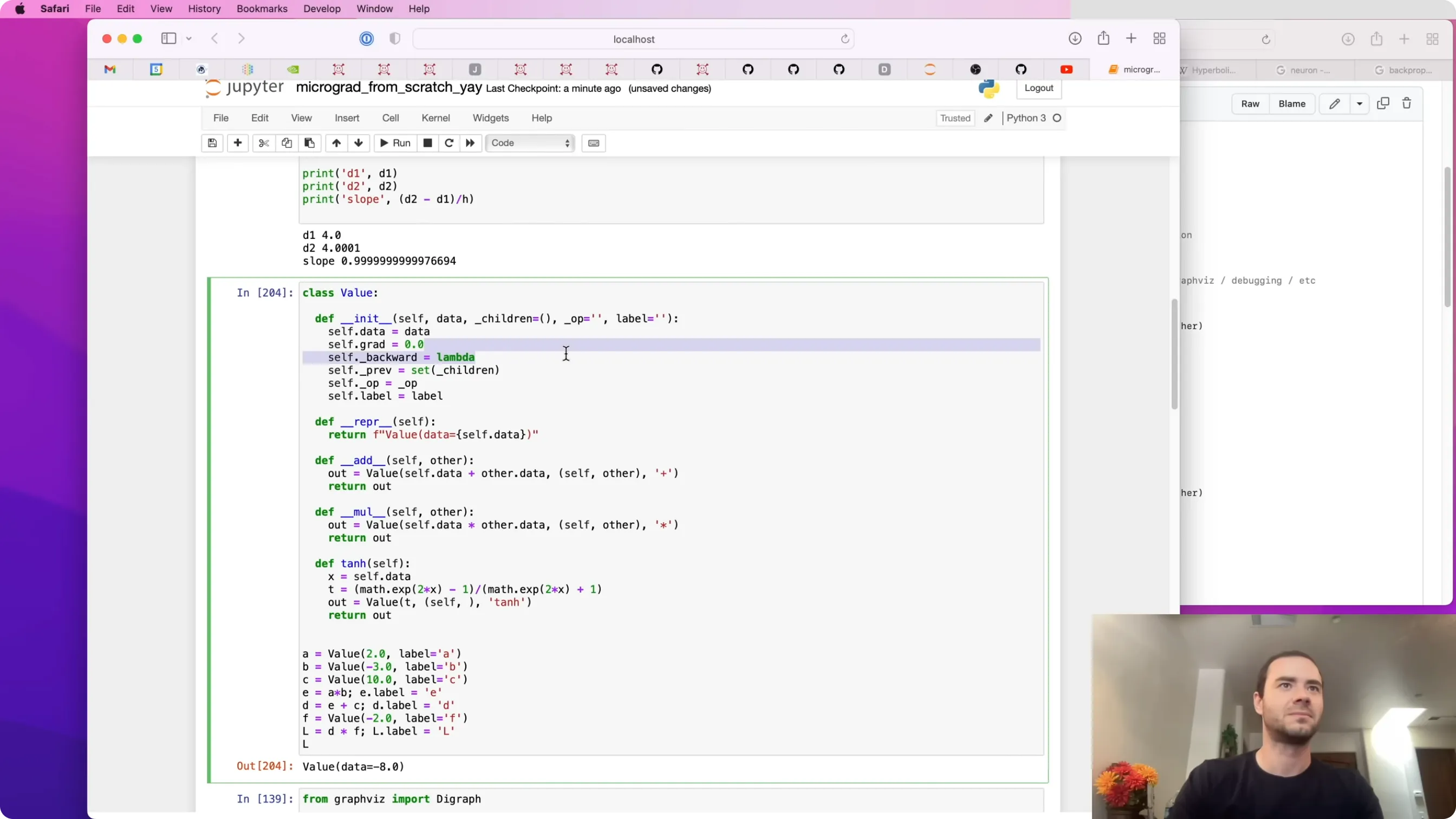The width and height of the screenshot is (1456, 819).
Task: Reload the localhost page
Action: (x=845, y=39)
